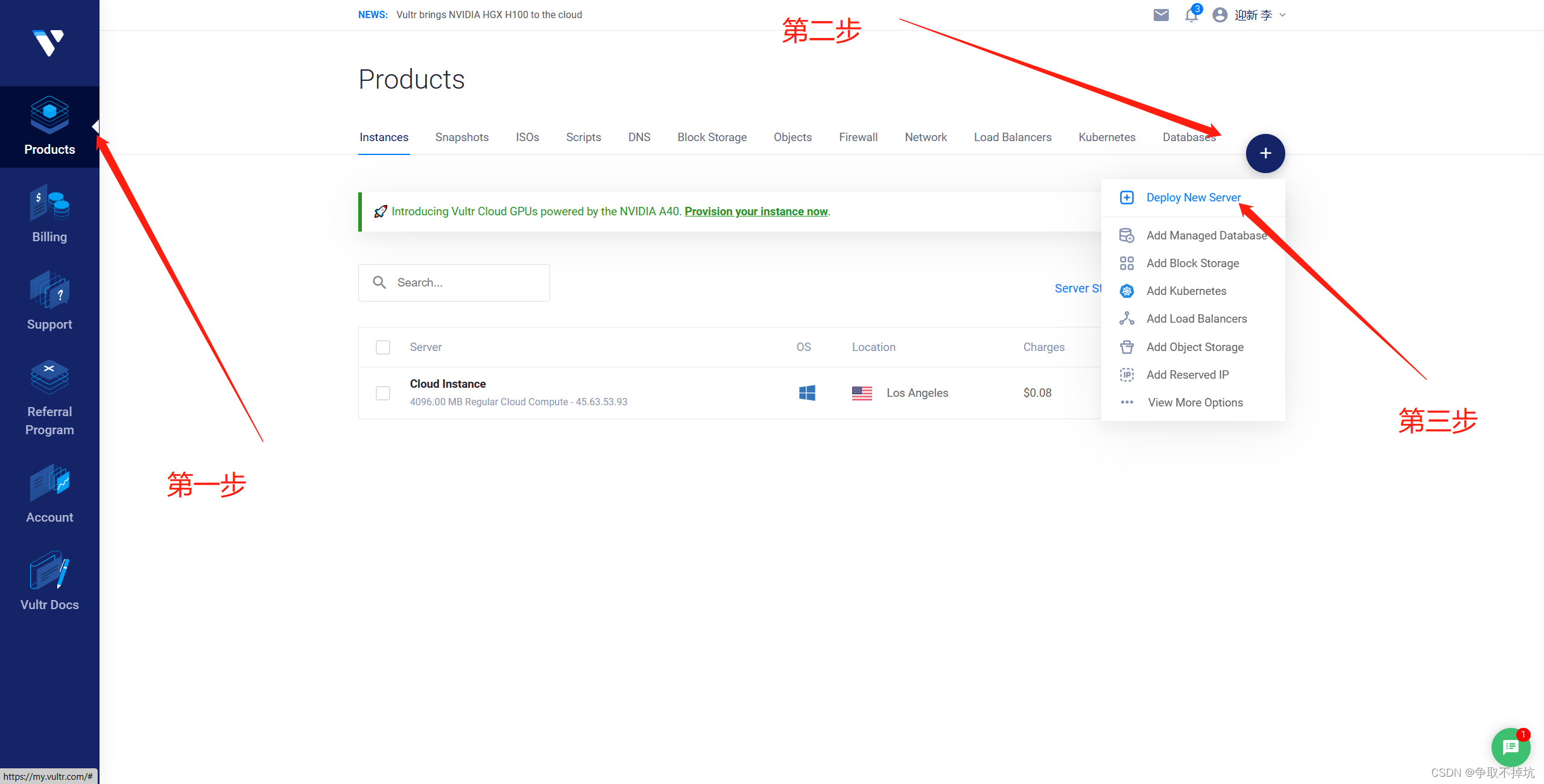Click the Location column header

873,347
